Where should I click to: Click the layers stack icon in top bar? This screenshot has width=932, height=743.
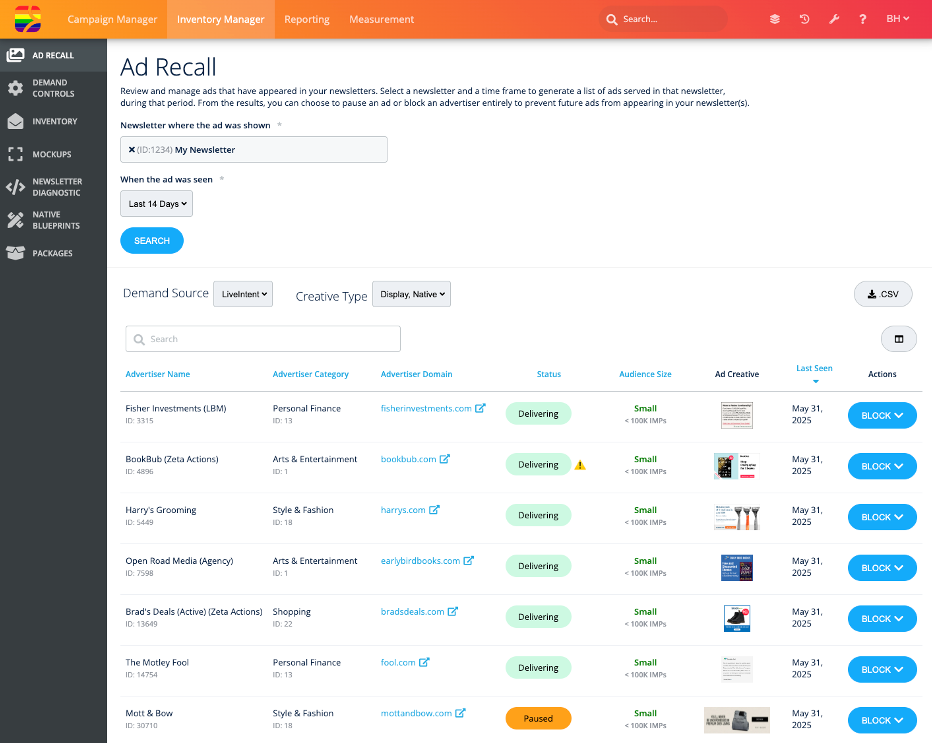[x=775, y=19]
